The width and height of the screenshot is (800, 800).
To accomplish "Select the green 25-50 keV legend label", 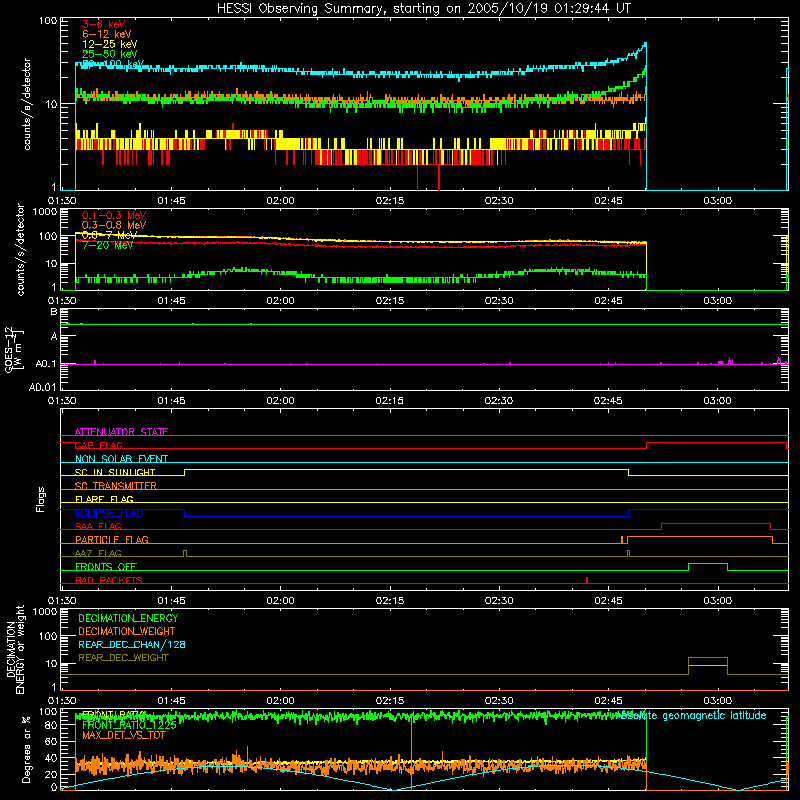I will point(110,54).
